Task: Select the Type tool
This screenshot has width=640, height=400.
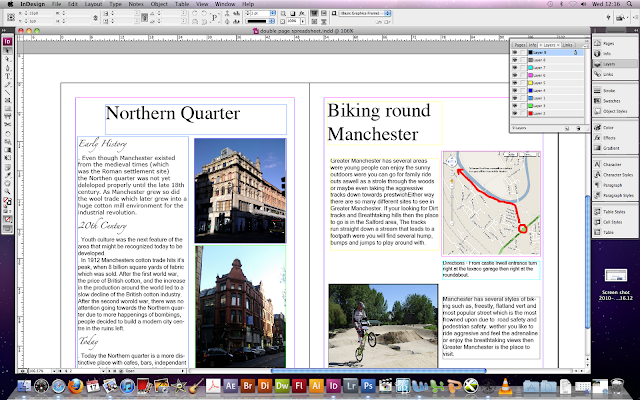Action: 7,76
